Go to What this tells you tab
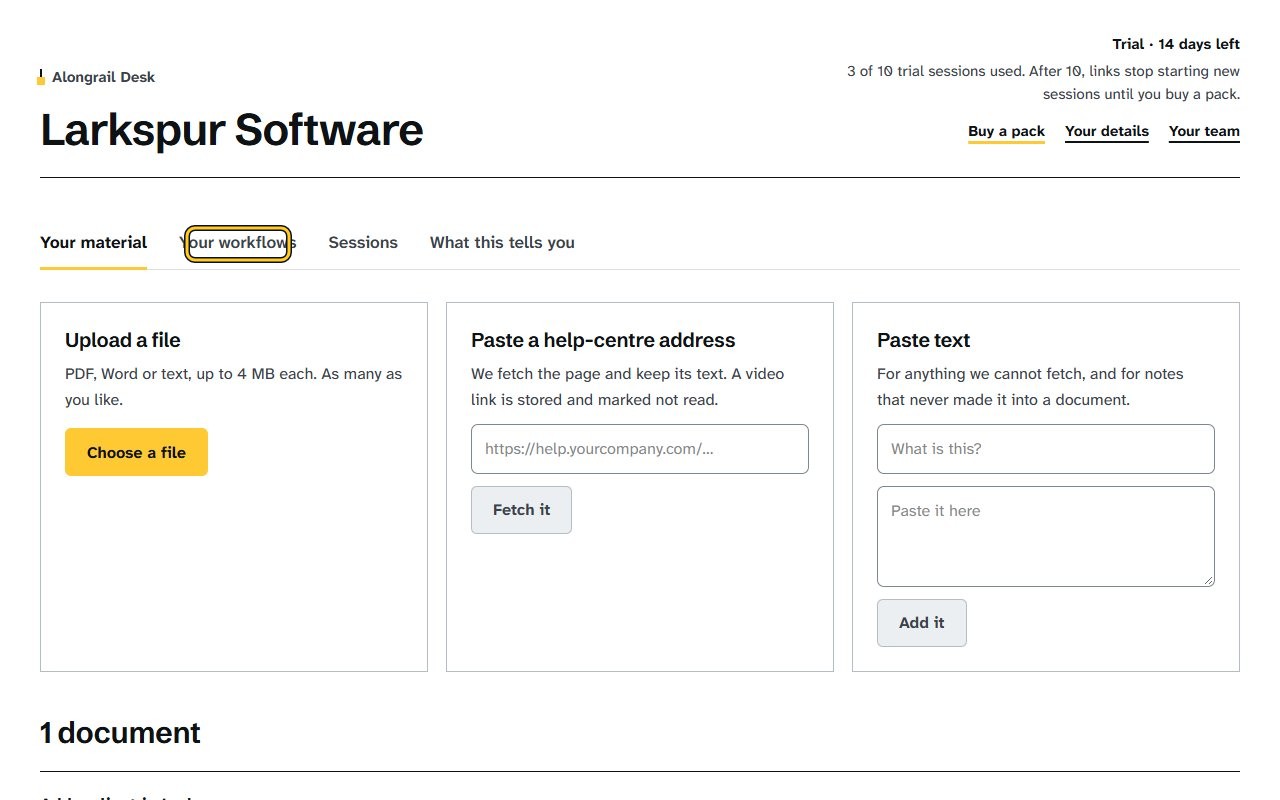Image resolution: width=1280 pixels, height=800 pixels. click(x=502, y=243)
